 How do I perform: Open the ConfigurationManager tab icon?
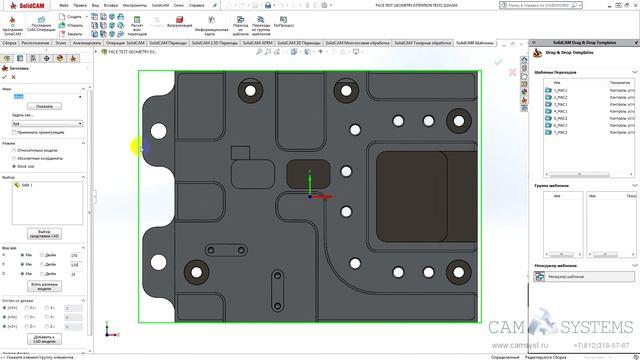pyautogui.click(x=33, y=58)
